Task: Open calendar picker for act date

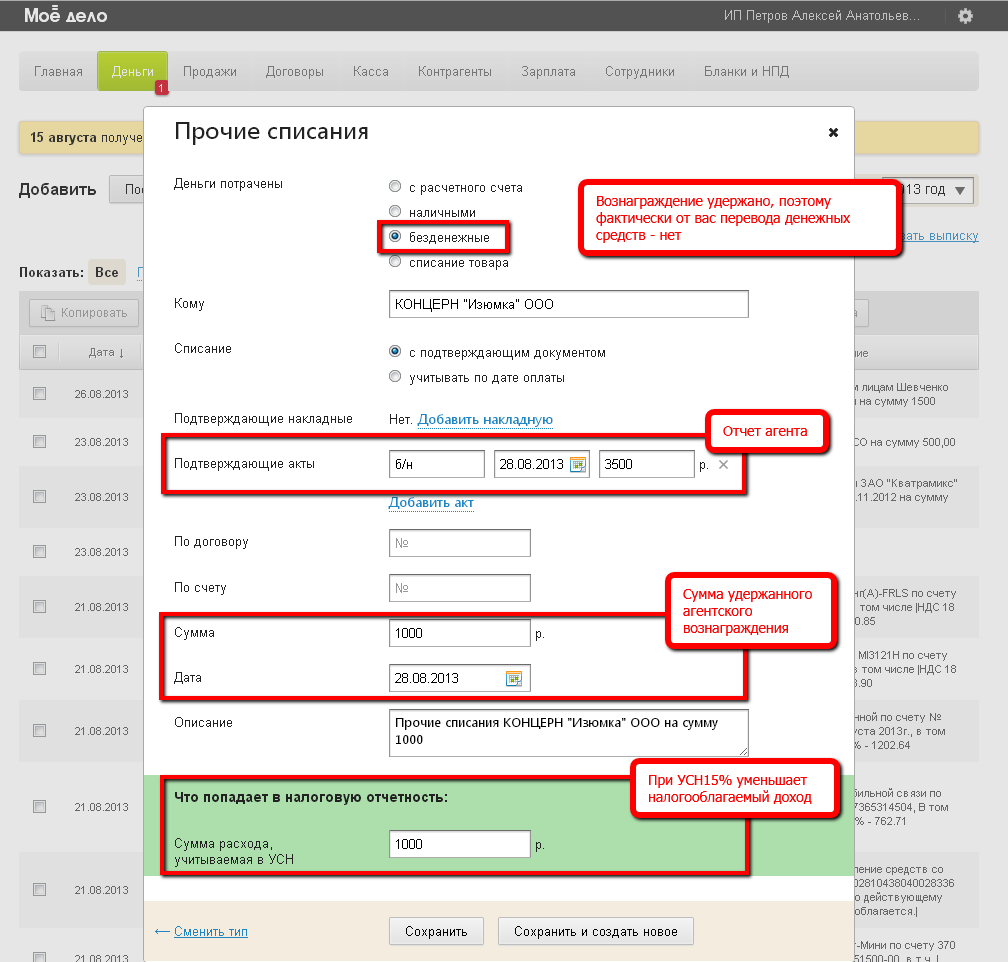Action: coord(577,464)
